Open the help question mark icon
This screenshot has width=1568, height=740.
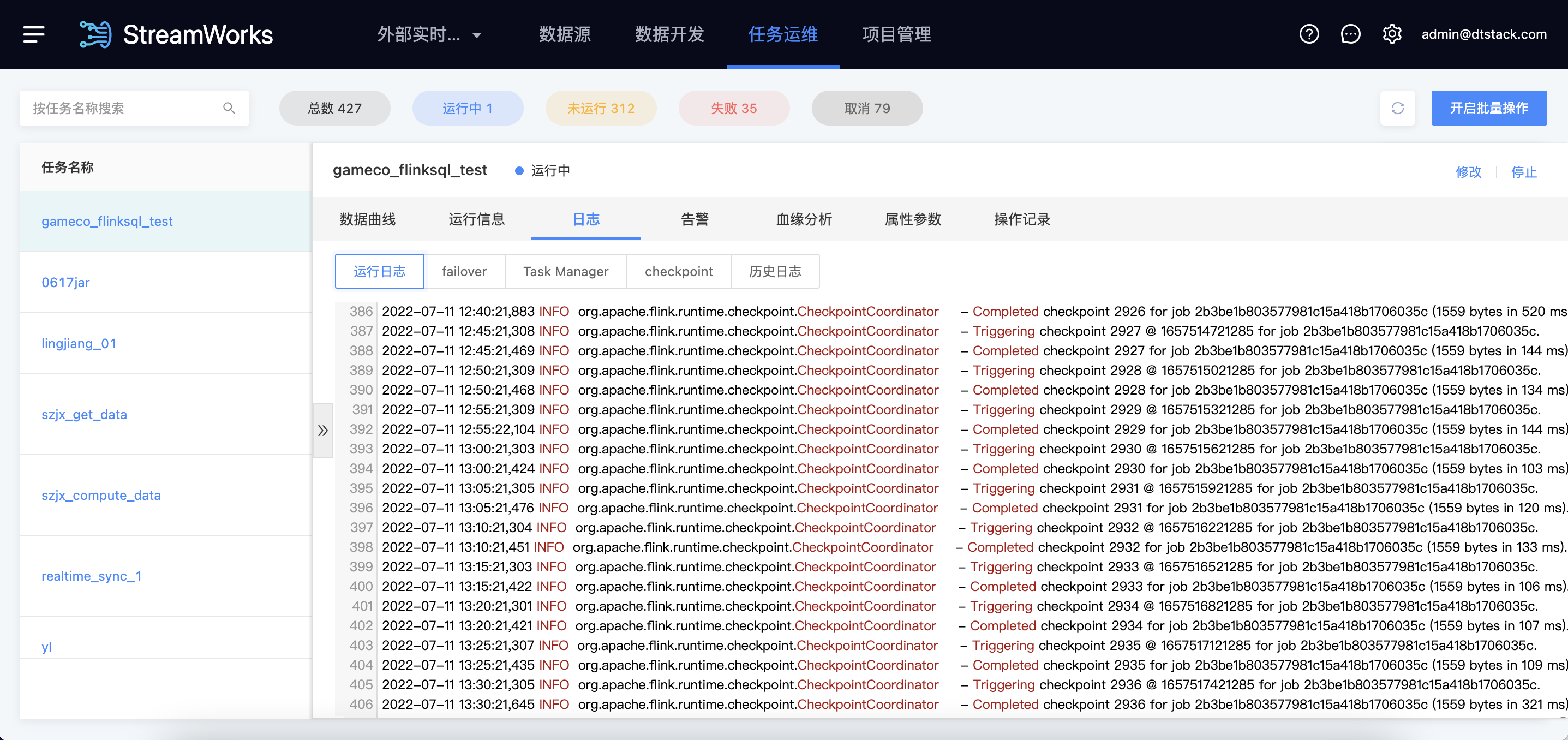tap(1309, 34)
